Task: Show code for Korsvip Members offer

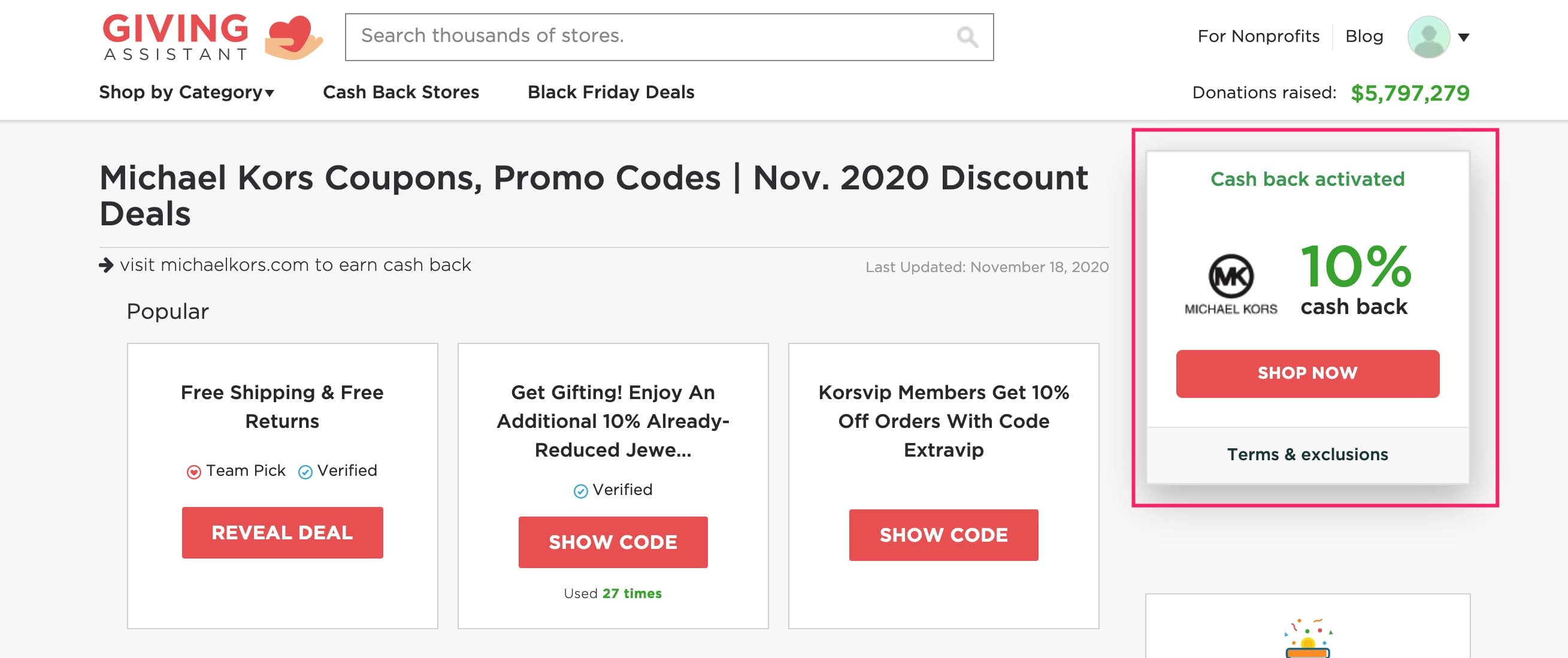Action: 943,535
